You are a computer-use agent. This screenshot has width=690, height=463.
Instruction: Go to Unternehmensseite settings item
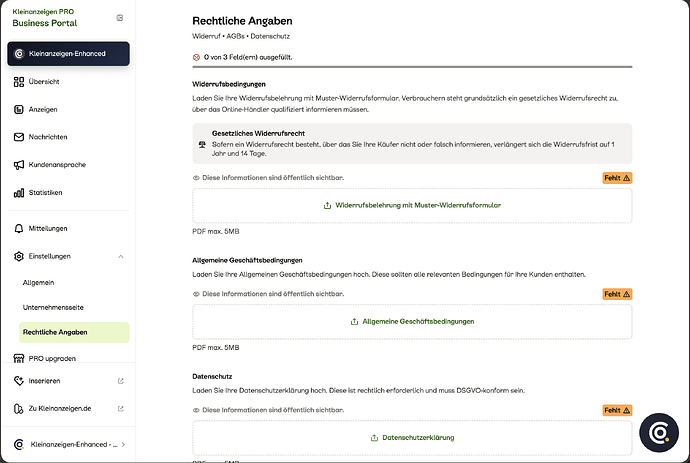[x=53, y=307]
